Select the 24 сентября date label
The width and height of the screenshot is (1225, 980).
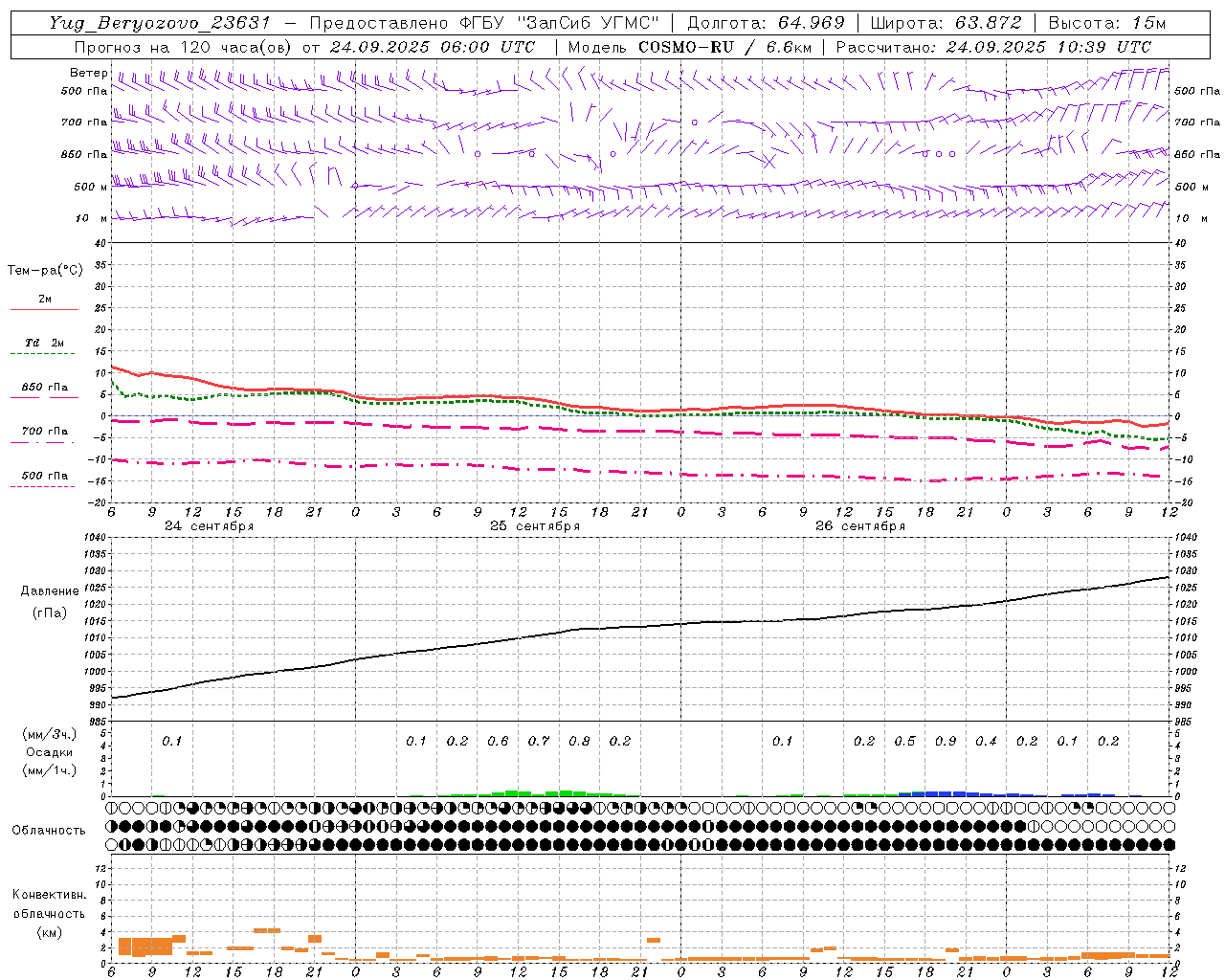(209, 525)
